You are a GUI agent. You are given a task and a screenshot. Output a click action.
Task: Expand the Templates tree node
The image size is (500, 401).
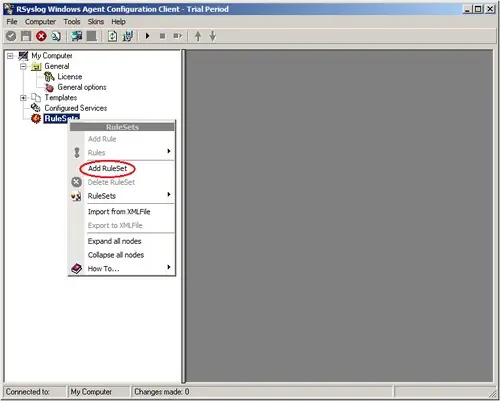tap(23, 98)
